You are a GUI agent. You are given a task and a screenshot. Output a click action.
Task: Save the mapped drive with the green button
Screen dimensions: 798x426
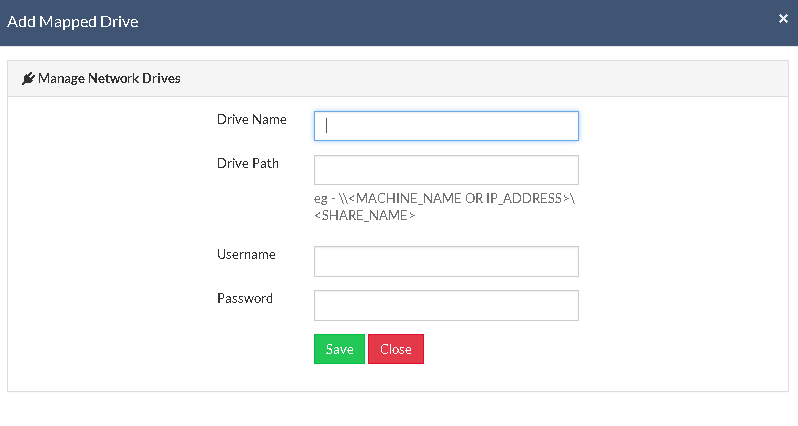click(339, 349)
